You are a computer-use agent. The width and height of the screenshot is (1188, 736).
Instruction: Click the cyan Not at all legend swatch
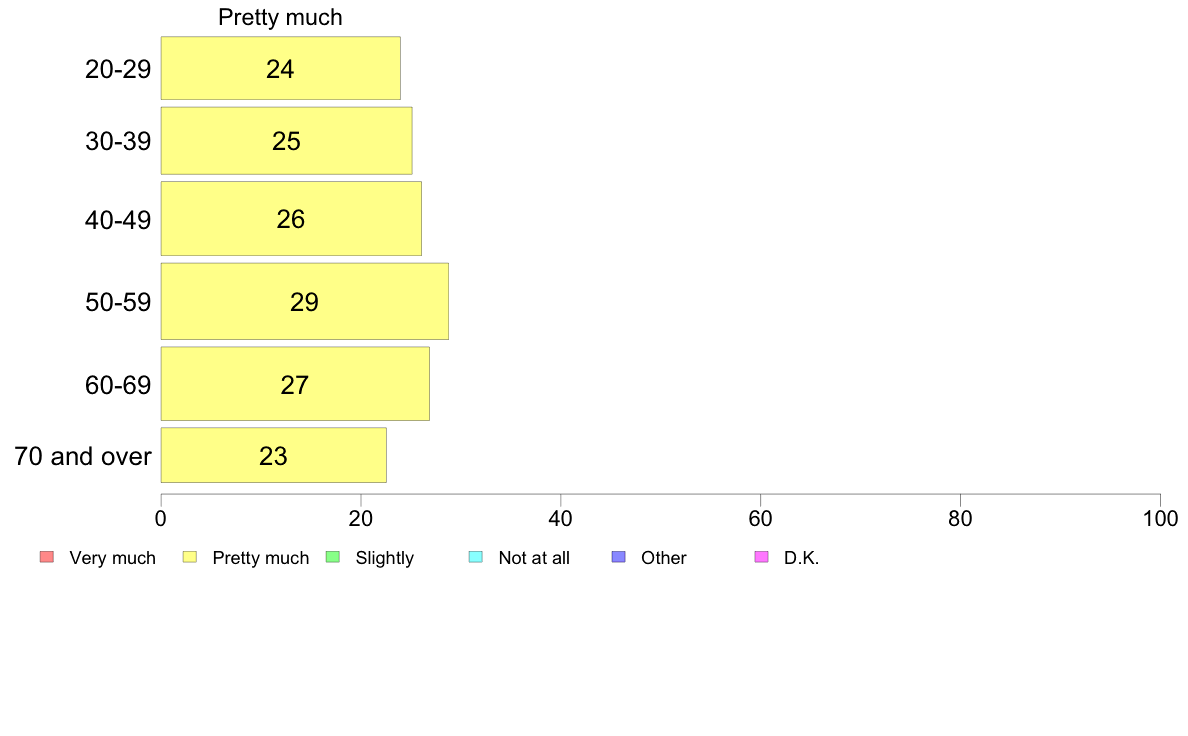[476, 557]
